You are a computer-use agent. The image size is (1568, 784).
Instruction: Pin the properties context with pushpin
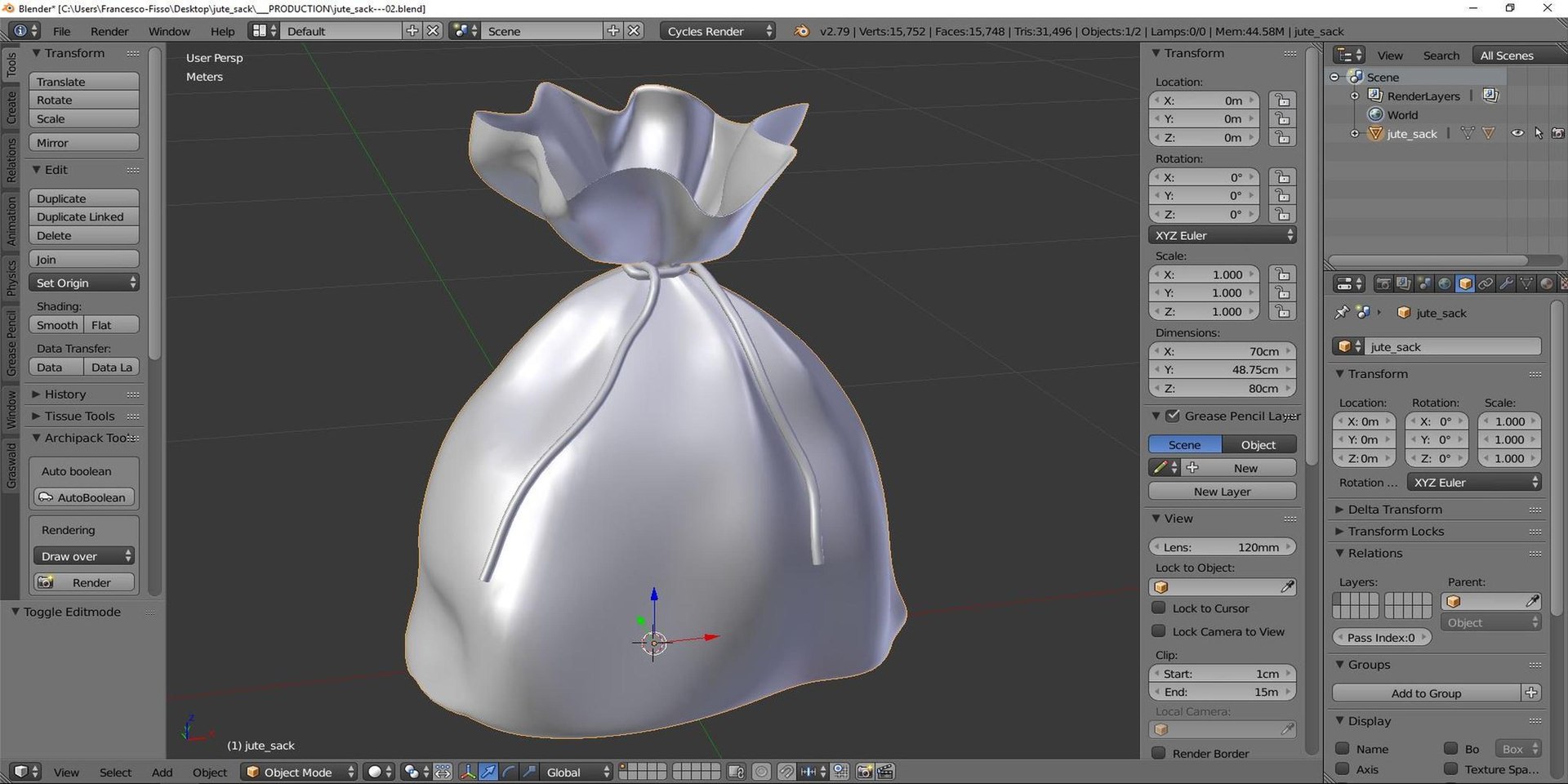1342,312
